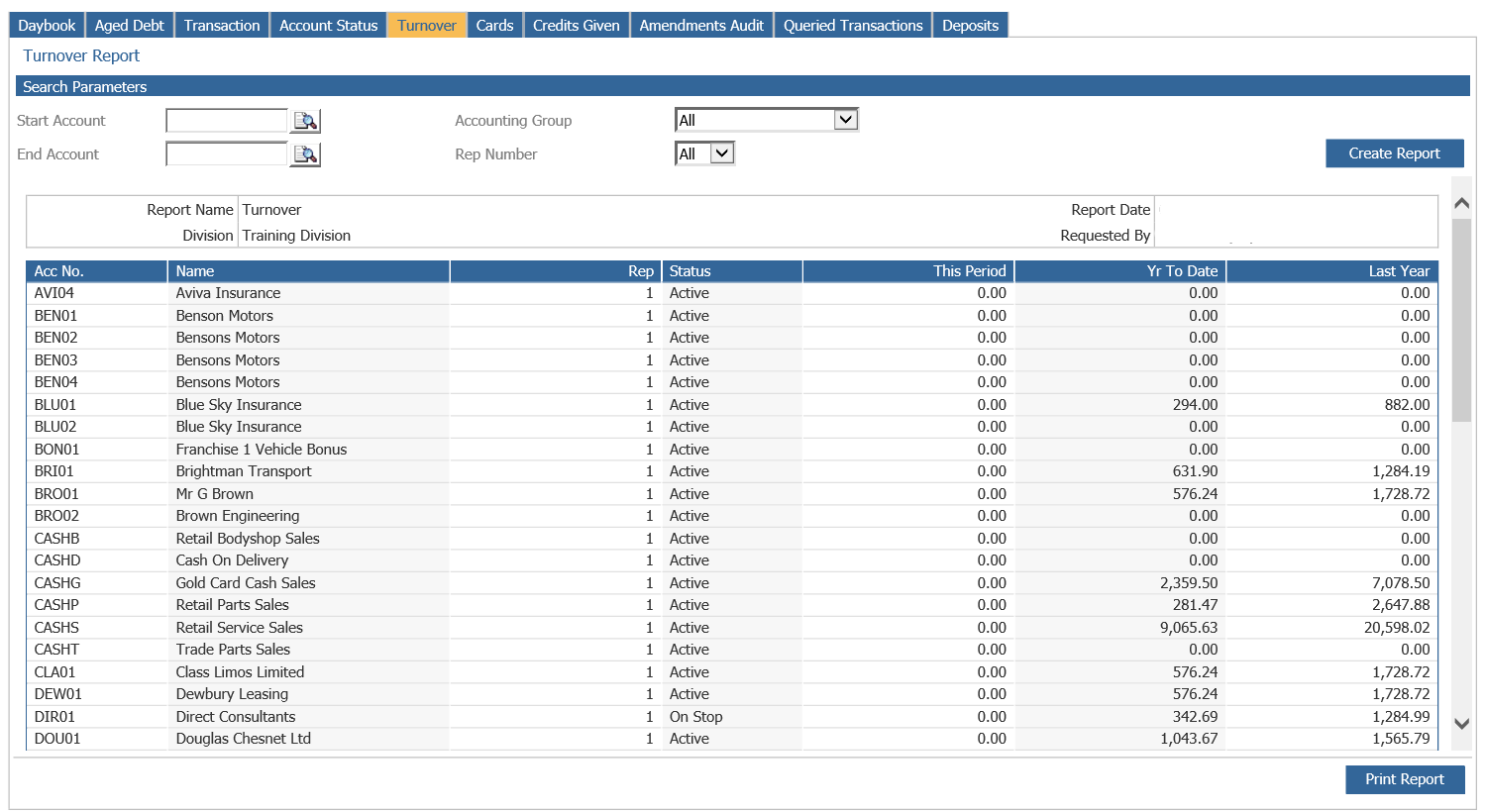Expand the Accounting Group dropdown
The width and height of the screenshot is (1485, 812).
click(845, 120)
